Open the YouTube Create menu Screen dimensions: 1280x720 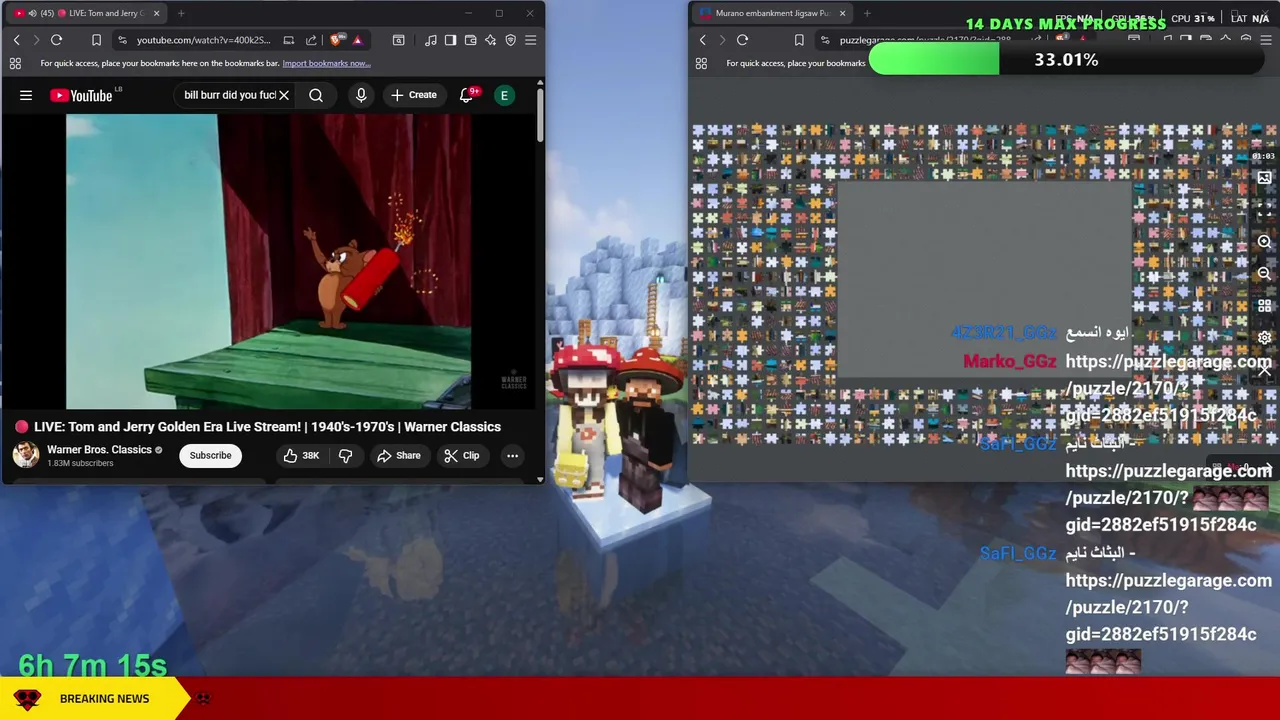(414, 95)
